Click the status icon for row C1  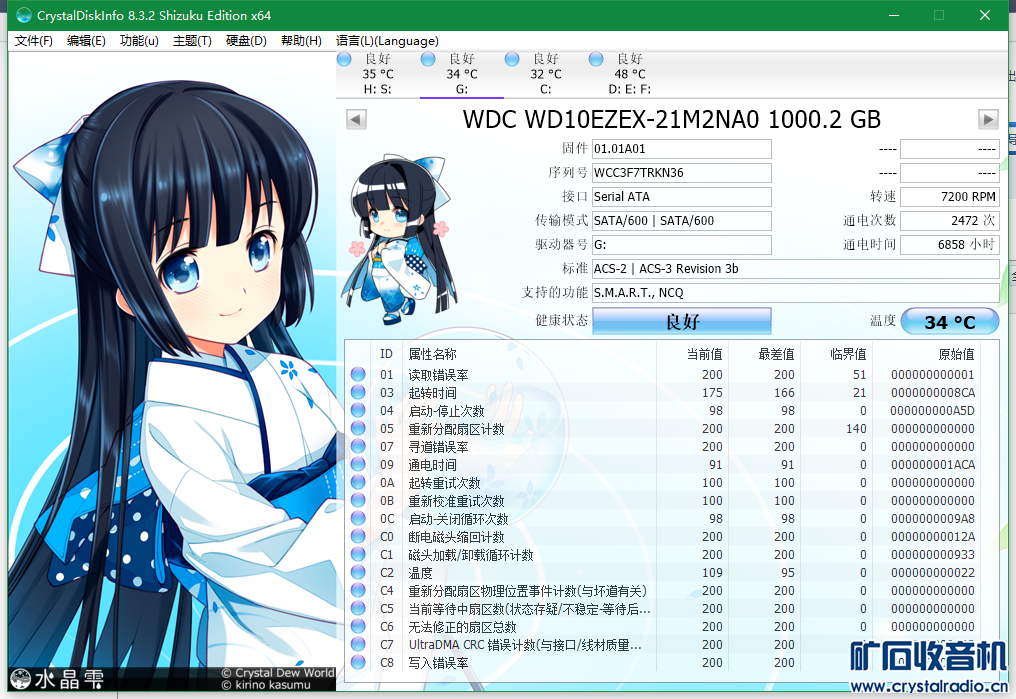358,555
